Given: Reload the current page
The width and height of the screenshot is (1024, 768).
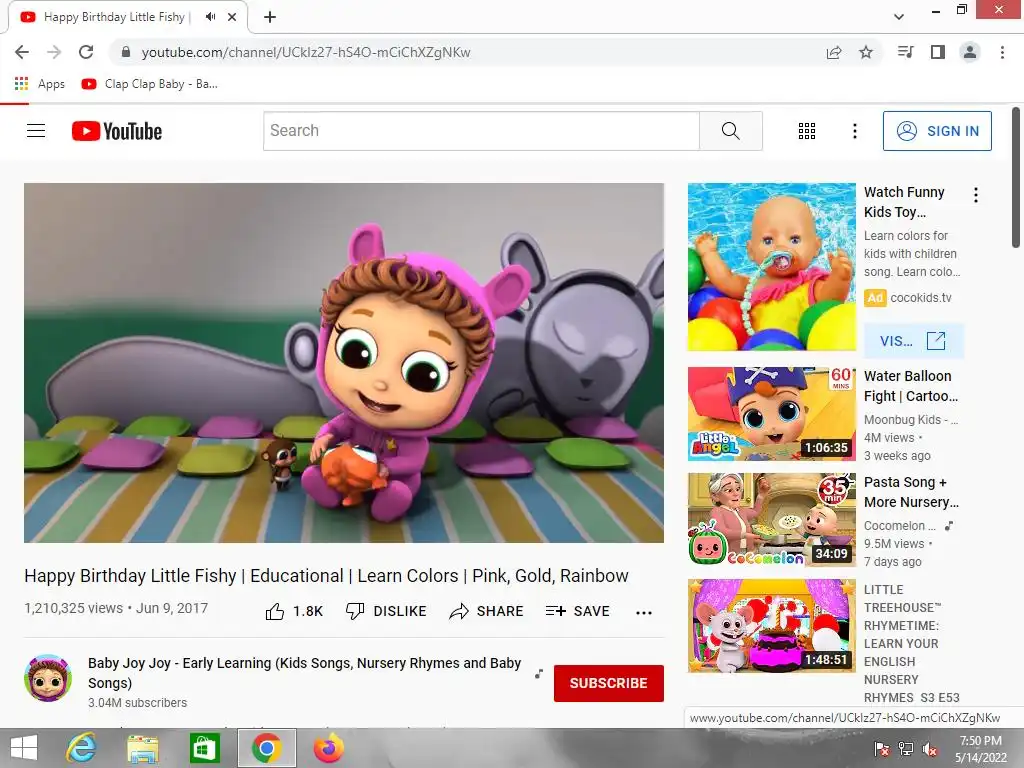Looking at the screenshot, I should click(86, 52).
